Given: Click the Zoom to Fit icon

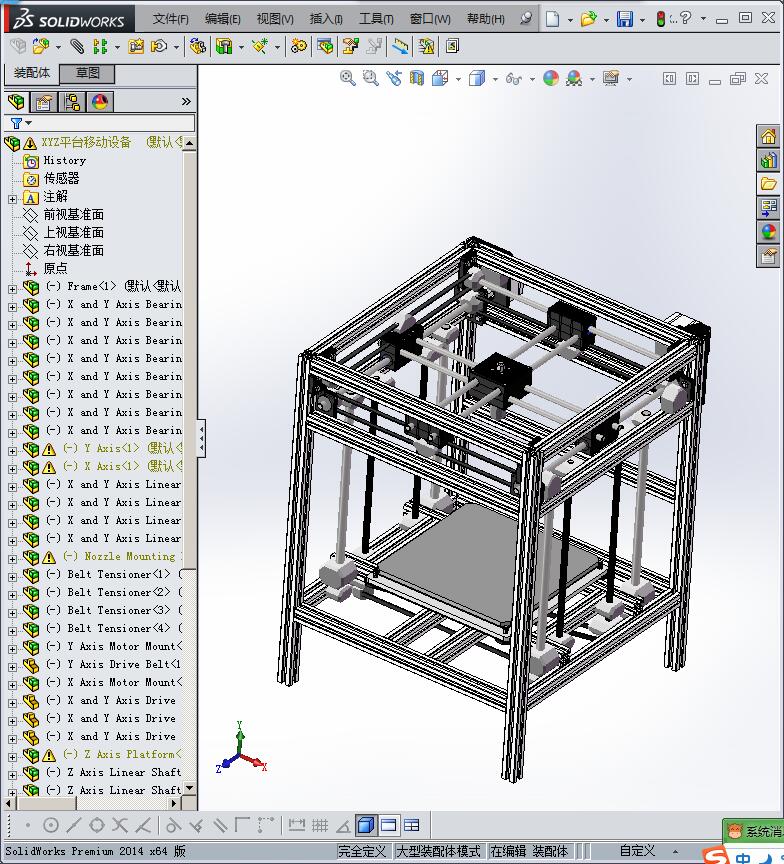Looking at the screenshot, I should pos(347,78).
